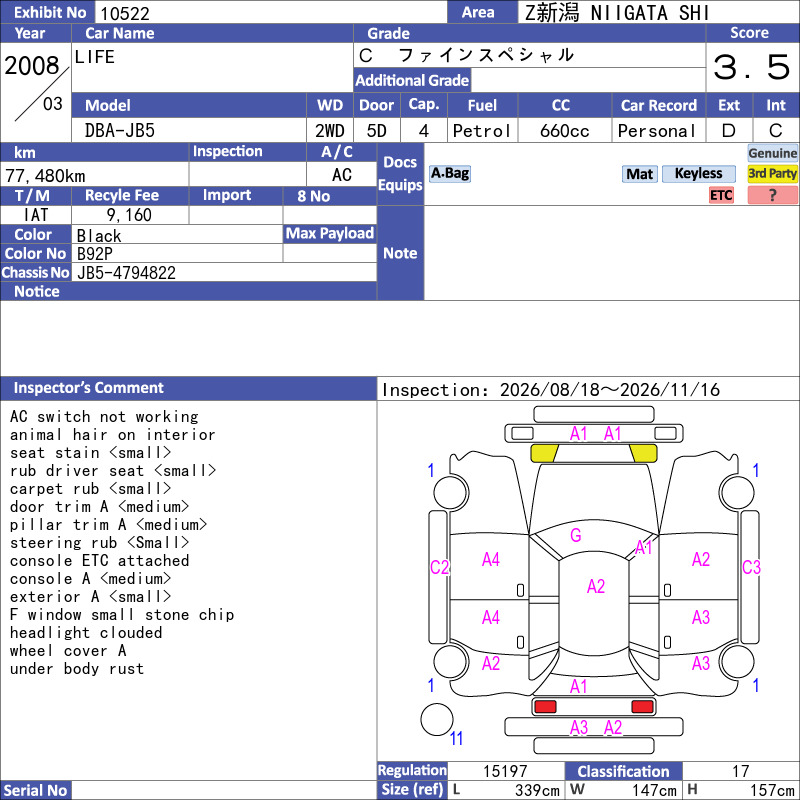
Task: Click the A1 mark above the red taillights
Action: pyautogui.click(x=579, y=686)
